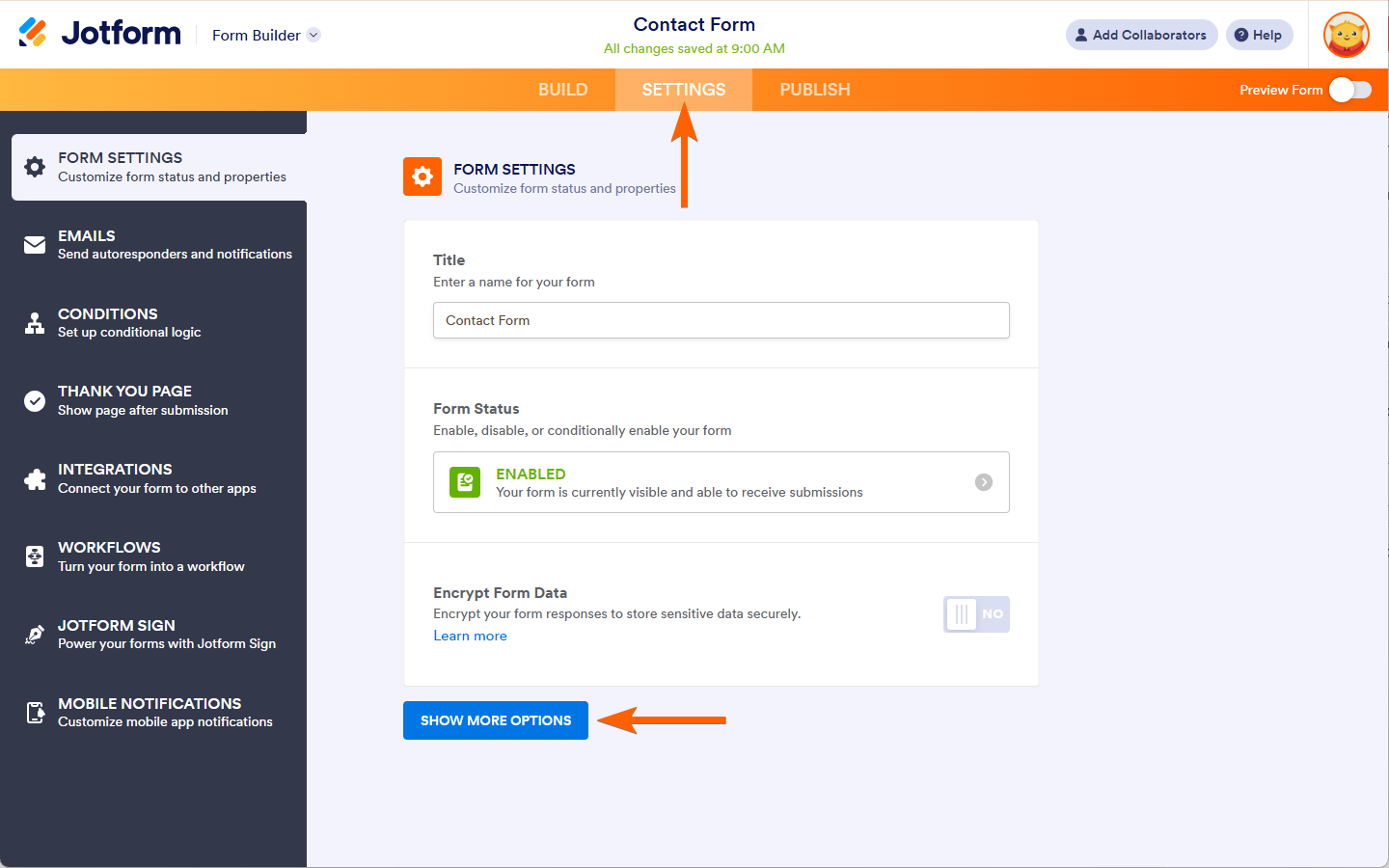
Task: Click the form Title input field
Action: point(722,320)
